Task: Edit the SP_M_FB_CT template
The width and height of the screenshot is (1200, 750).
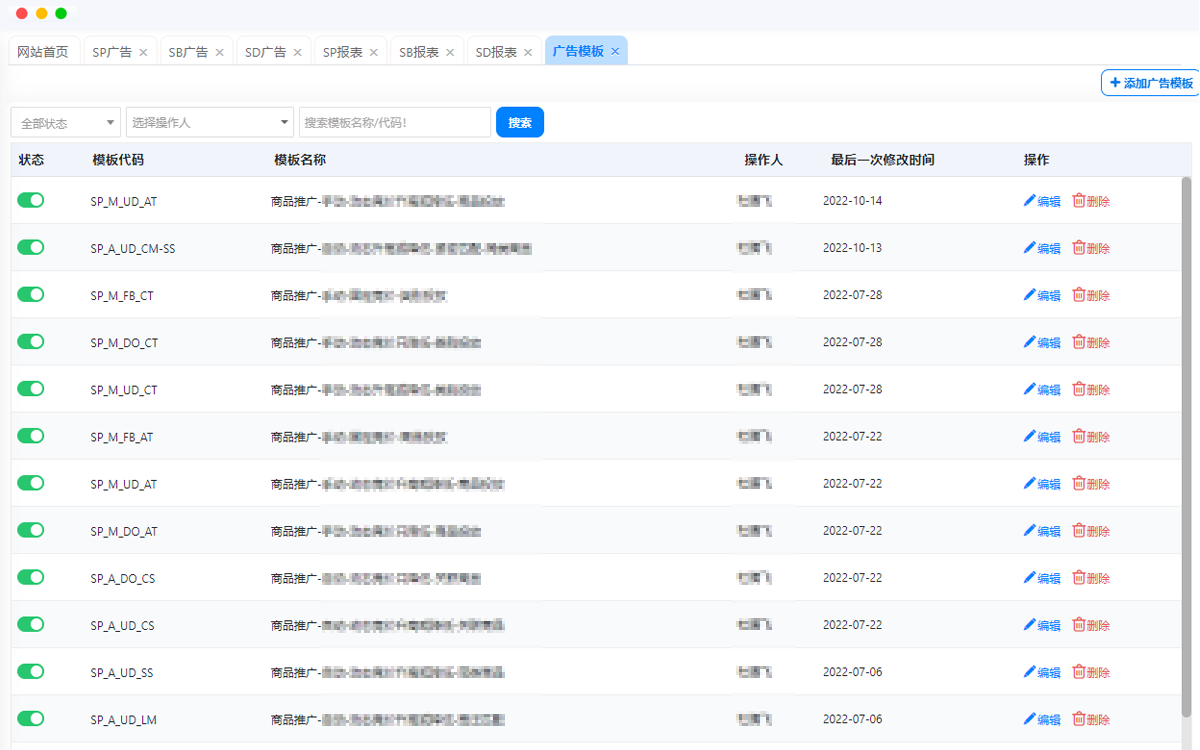Action: pyautogui.click(x=1042, y=295)
